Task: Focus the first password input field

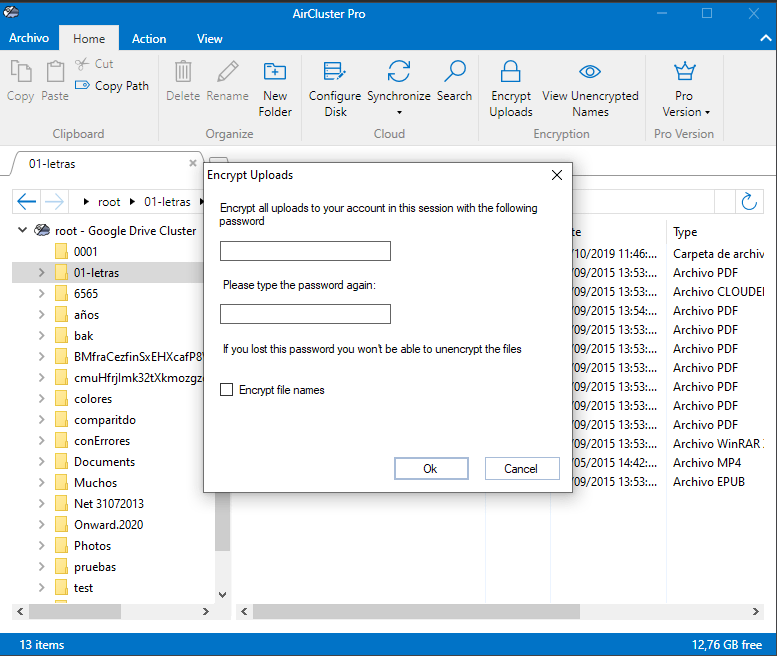Action: click(305, 251)
